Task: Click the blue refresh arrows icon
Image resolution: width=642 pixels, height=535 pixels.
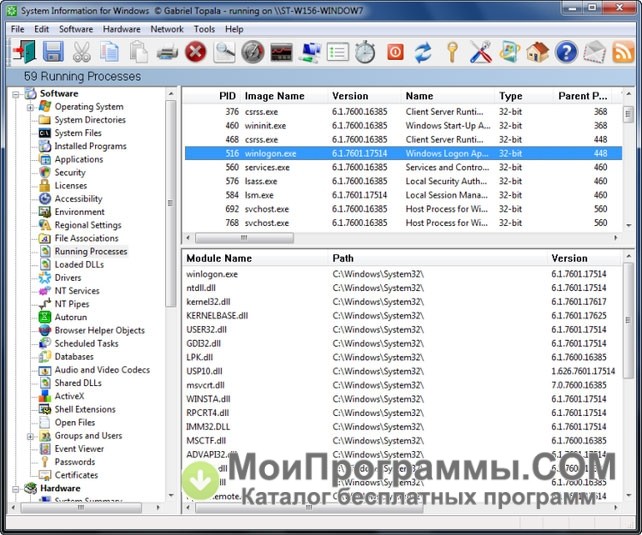Action: pyautogui.click(x=423, y=52)
